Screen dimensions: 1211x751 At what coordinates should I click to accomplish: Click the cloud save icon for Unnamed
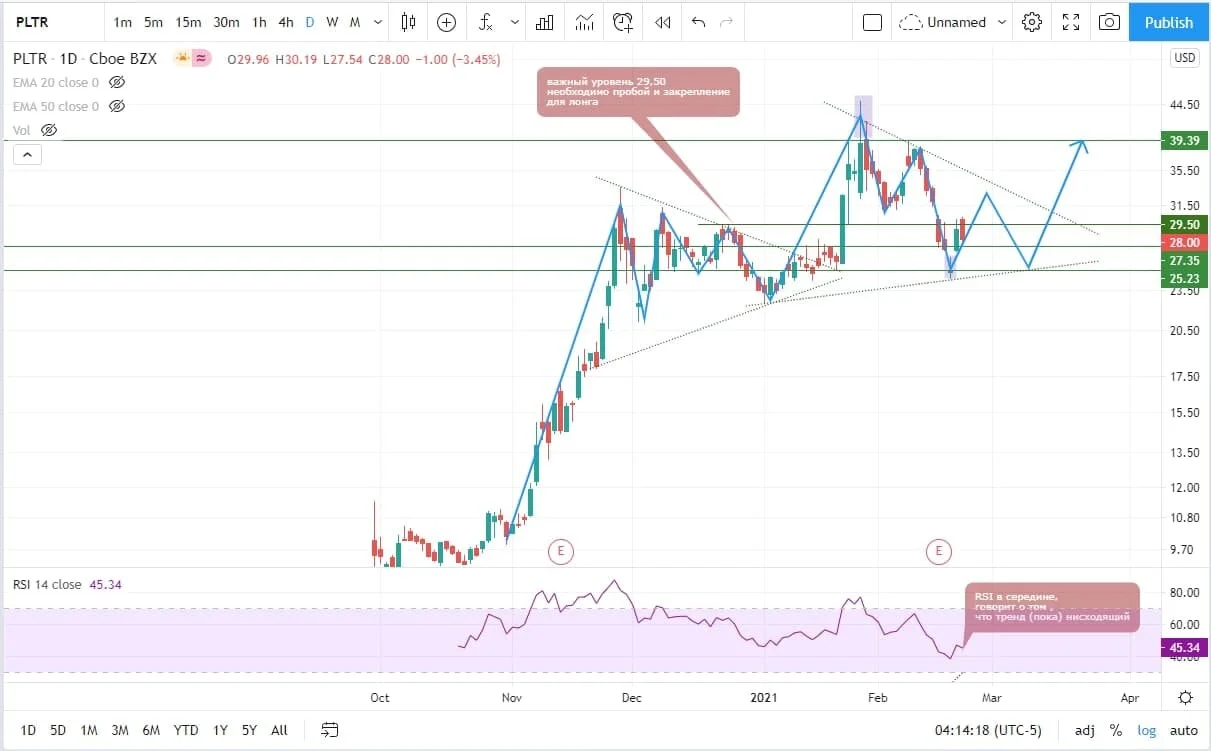click(x=910, y=22)
